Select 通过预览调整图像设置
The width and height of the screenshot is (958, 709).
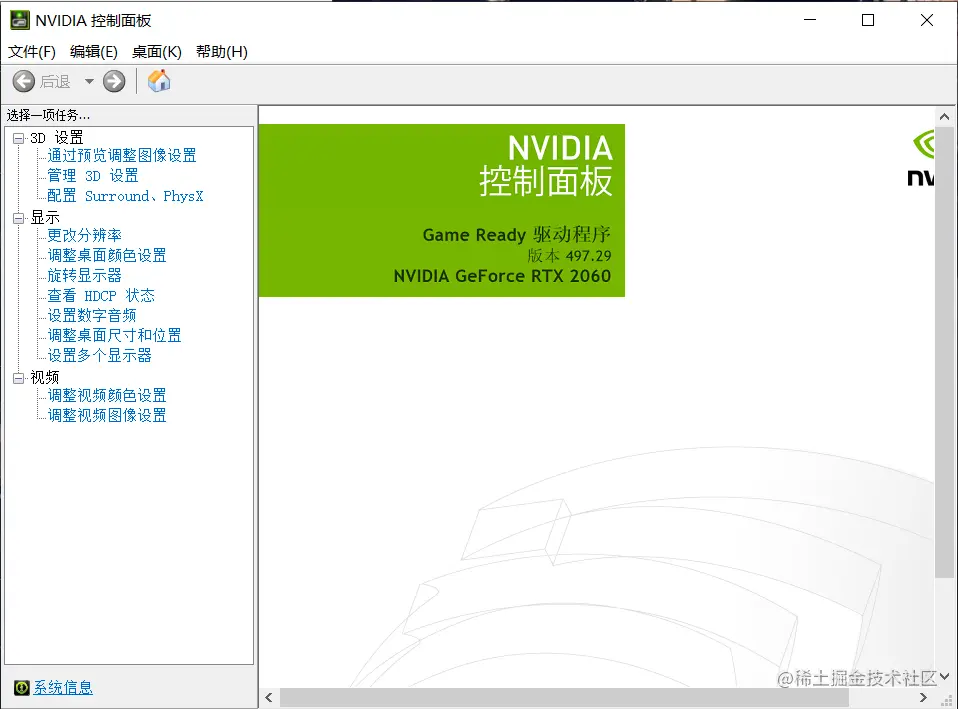click(122, 156)
